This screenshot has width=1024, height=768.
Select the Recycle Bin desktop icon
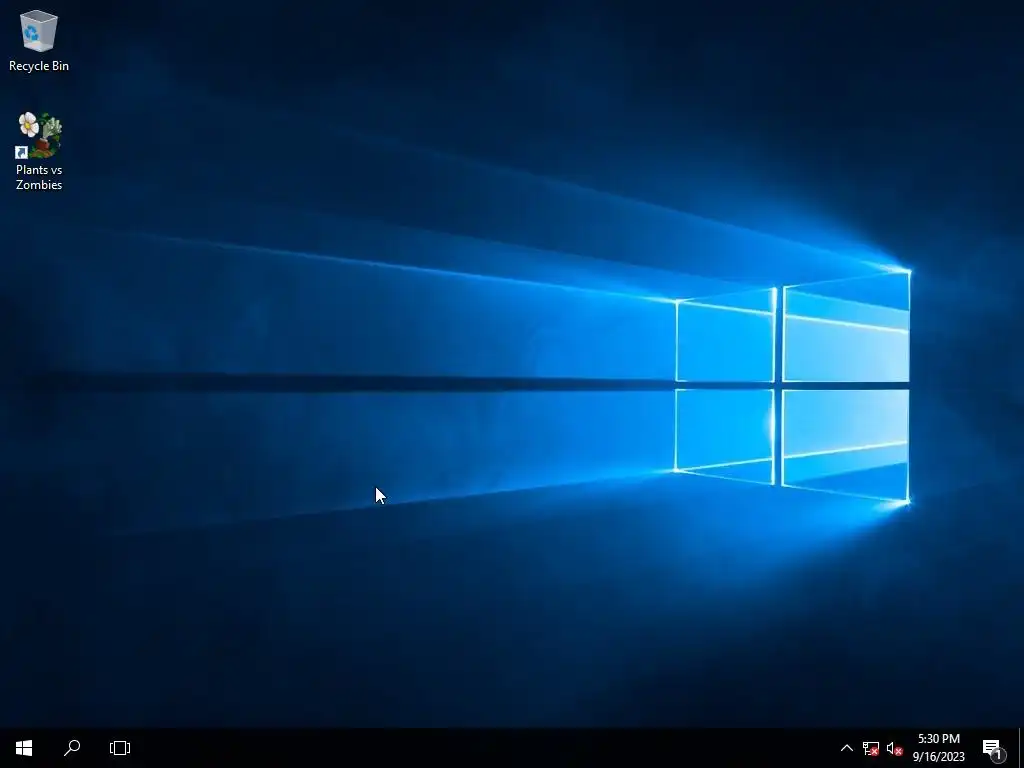point(39,40)
